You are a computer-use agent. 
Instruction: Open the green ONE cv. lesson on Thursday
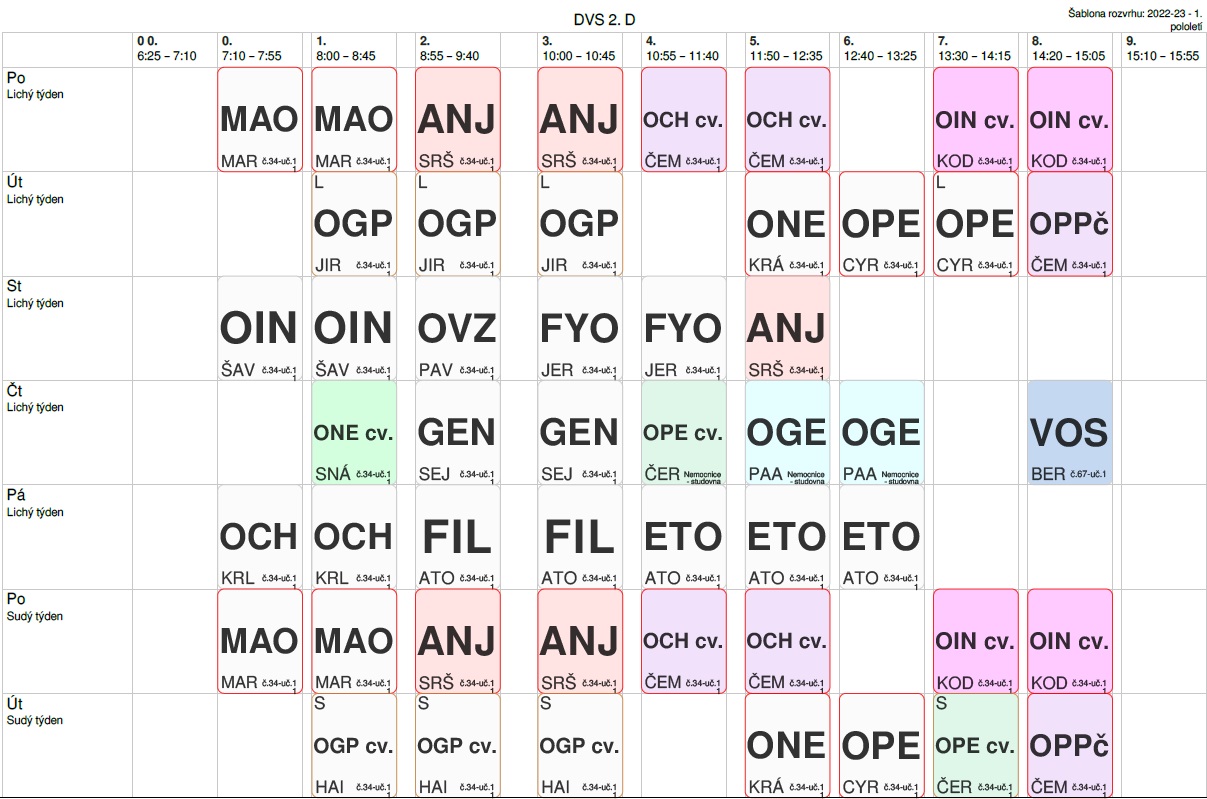tap(354, 432)
